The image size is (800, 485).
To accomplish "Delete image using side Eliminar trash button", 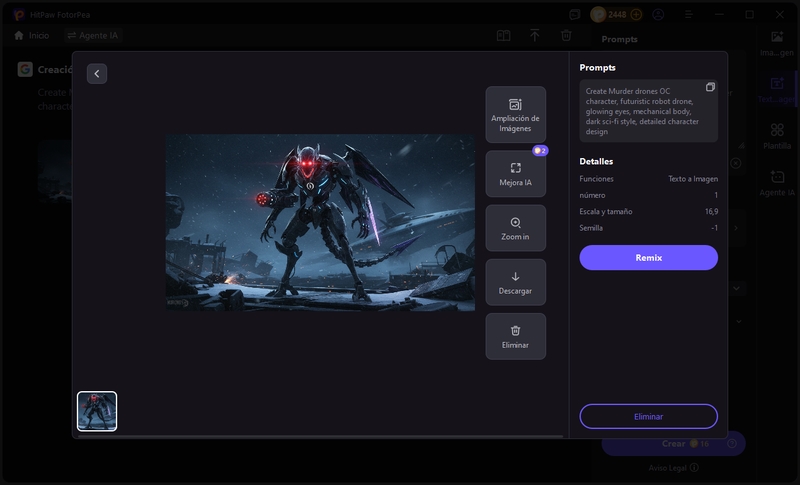I will (x=515, y=337).
